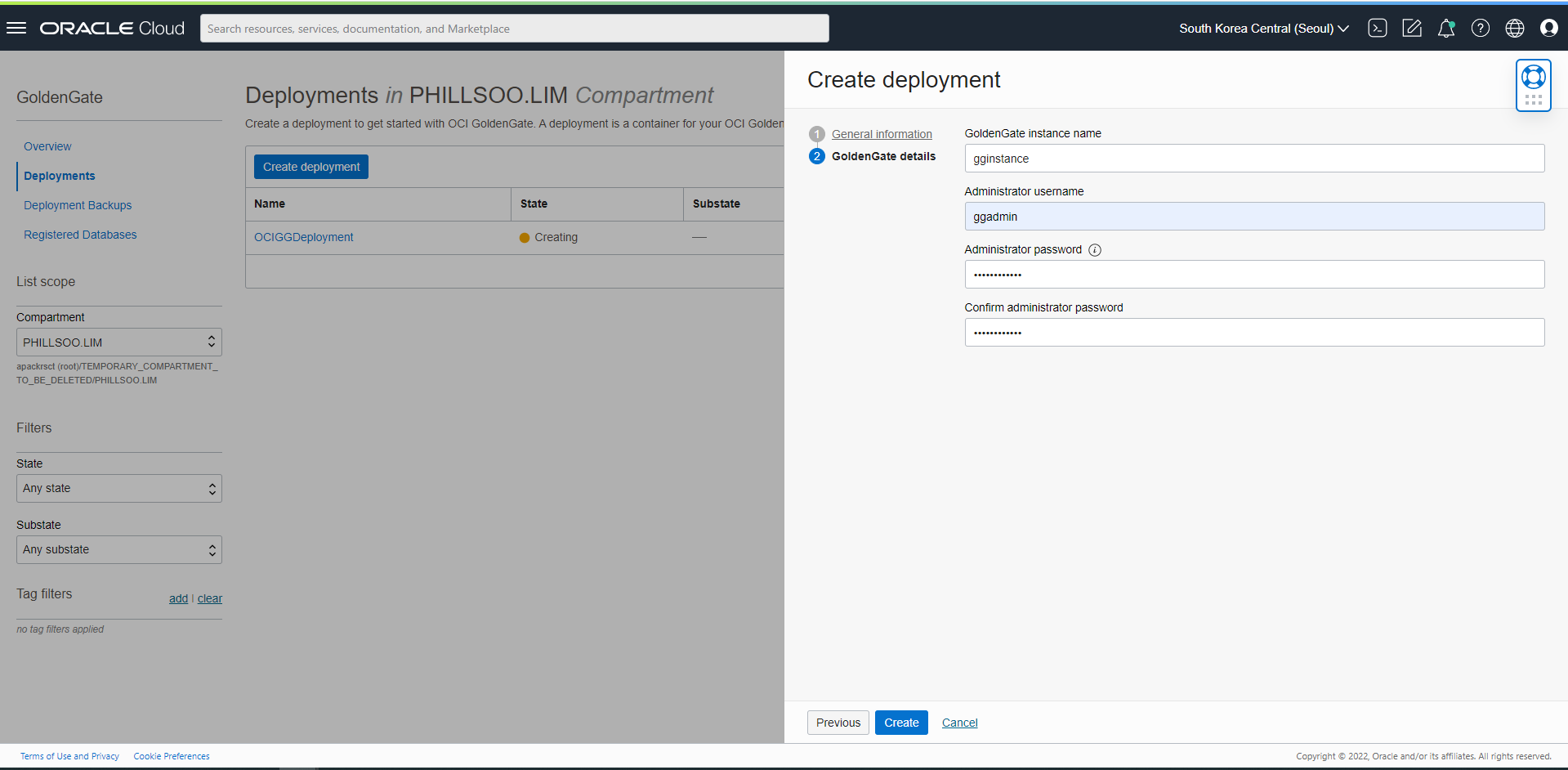Open notifications bell icon

pyautogui.click(x=1446, y=28)
